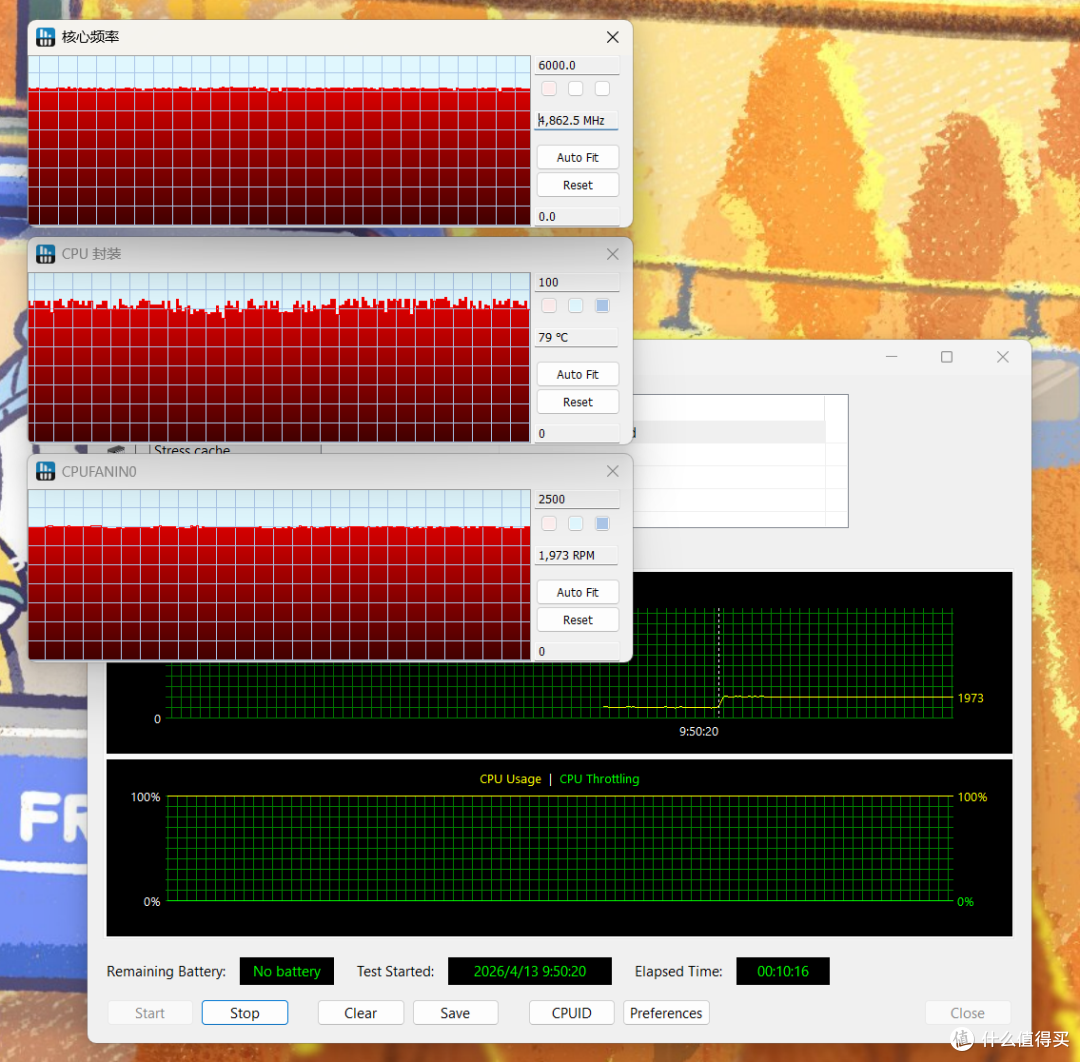1080x1062 pixels.
Task: Close the stability test window via X
Action: [x=1003, y=357]
